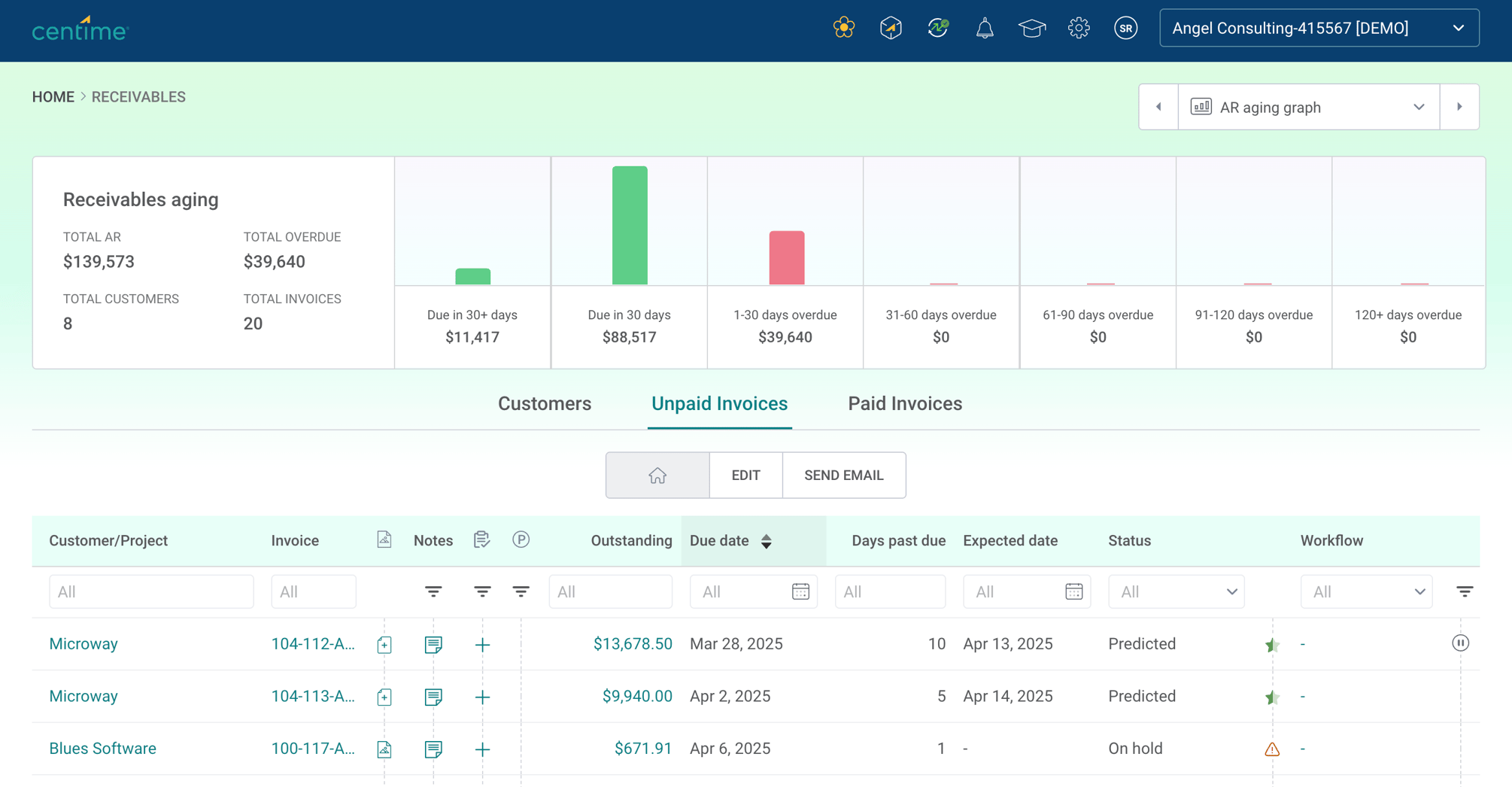Image resolution: width=1512 pixels, height=787 pixels.
Task: Click the note icon on the Microway 104-112 row
Action: 433,644
